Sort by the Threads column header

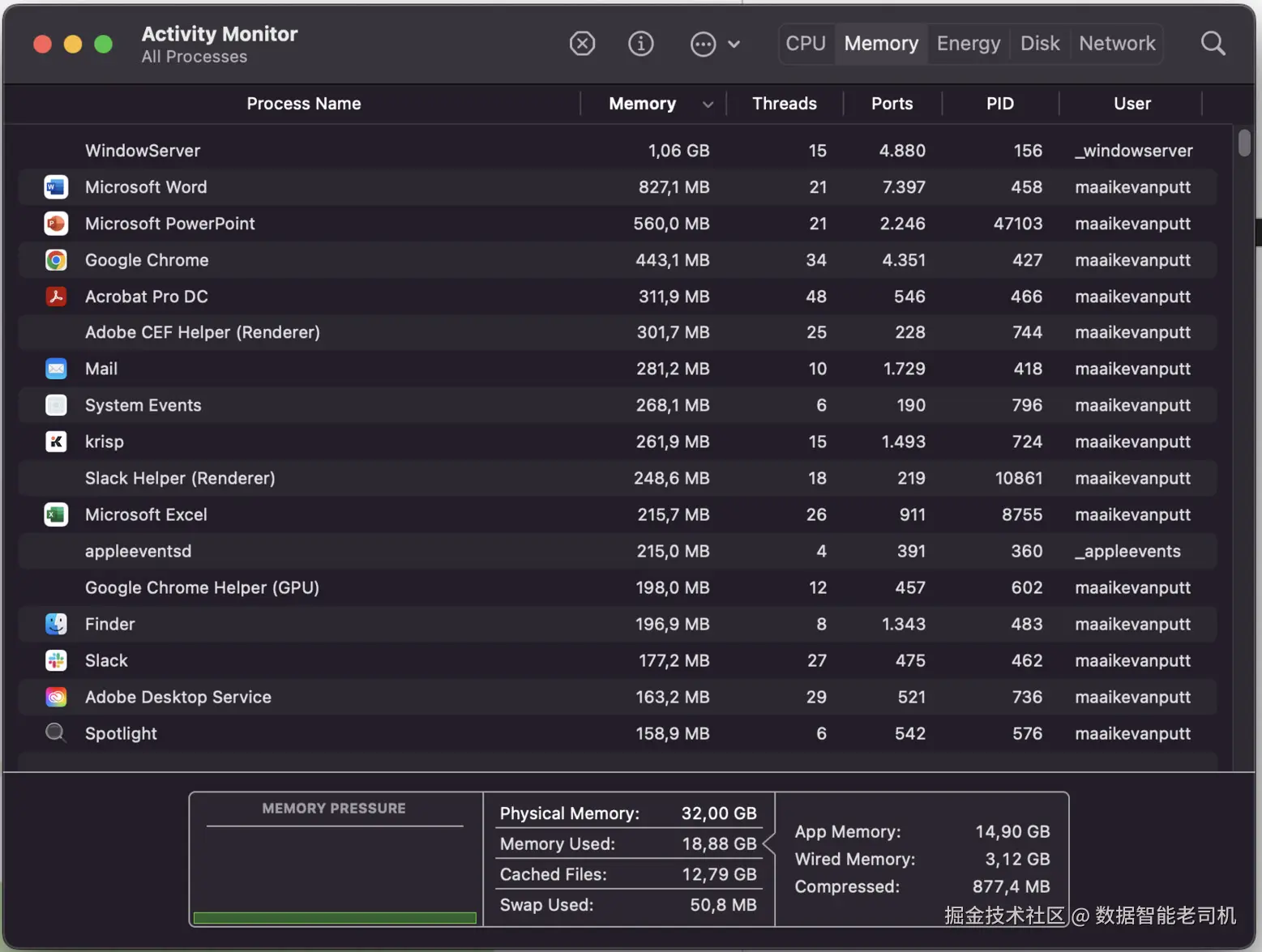tap(785, 104)
